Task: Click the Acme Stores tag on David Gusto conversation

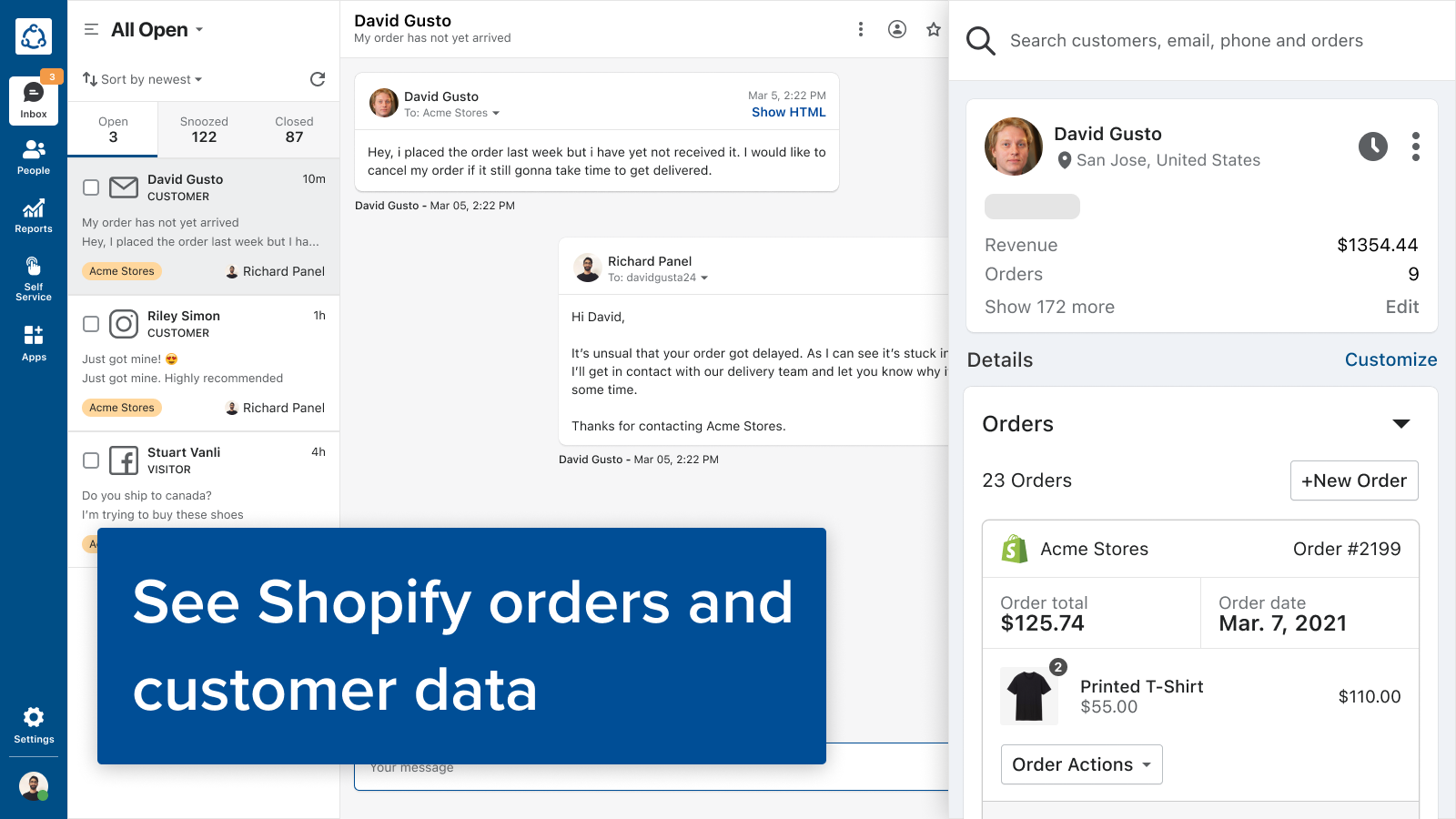Action: pyautogui.click(x=122, y=271)
